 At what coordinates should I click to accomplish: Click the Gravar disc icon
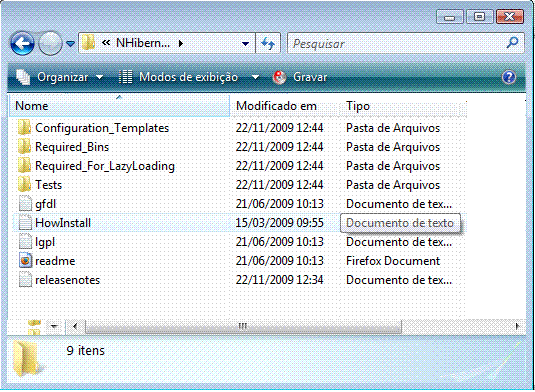click(279, 77)
